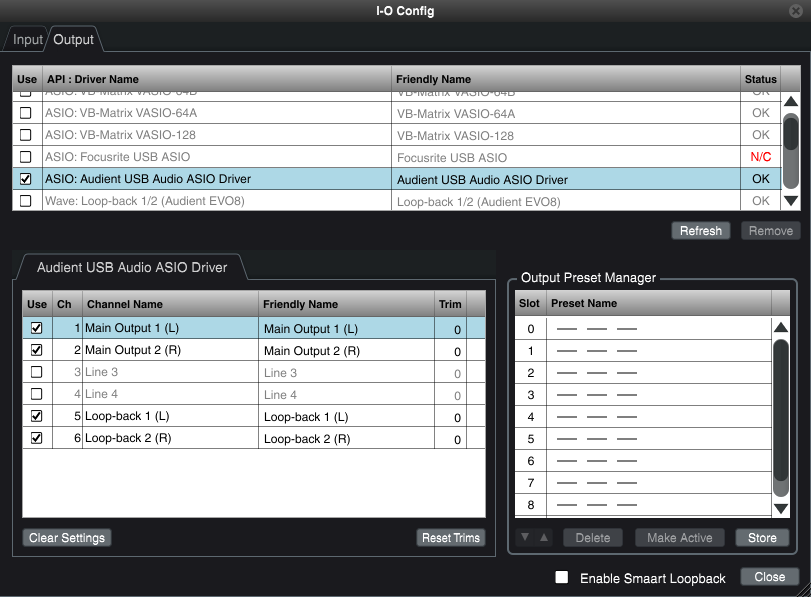Click 'API : Driver Name' column header
The width and height of the screenshot is (811, 597).
pos(217,79)
